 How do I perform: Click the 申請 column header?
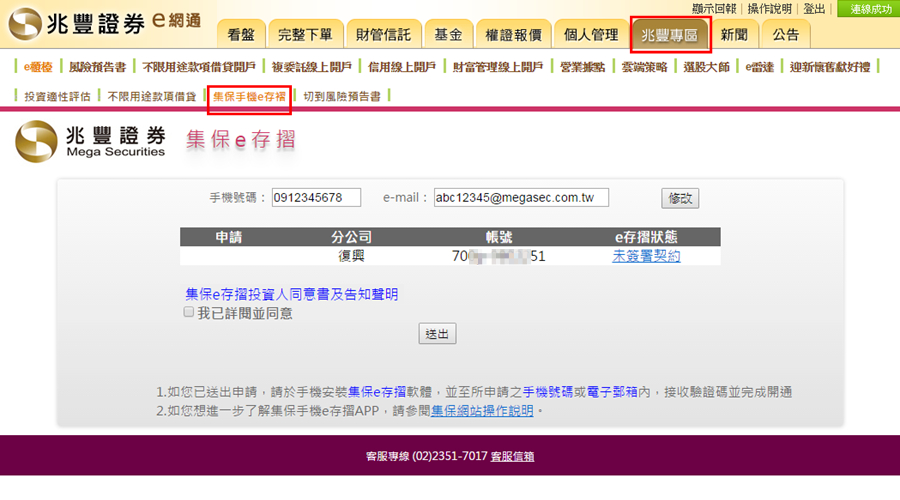228,237
